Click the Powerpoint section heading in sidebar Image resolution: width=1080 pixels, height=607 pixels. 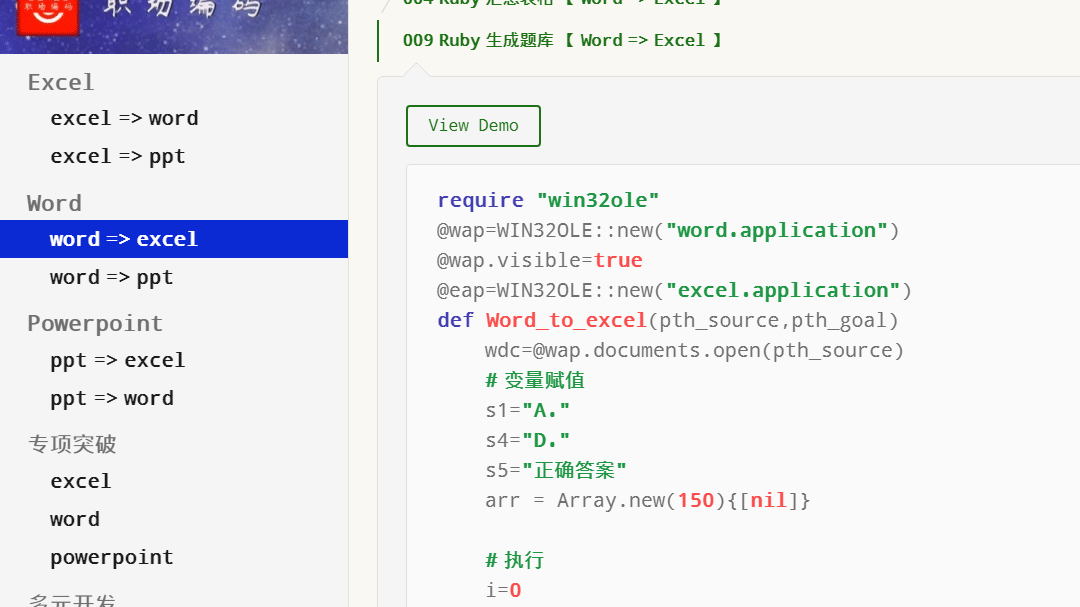click(95, 324)
